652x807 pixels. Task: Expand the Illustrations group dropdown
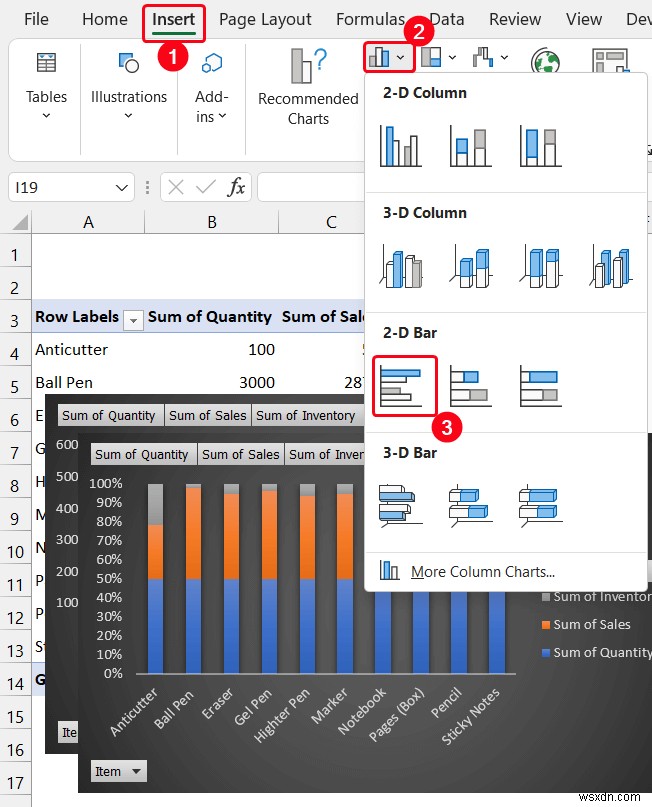click(129, 115)
